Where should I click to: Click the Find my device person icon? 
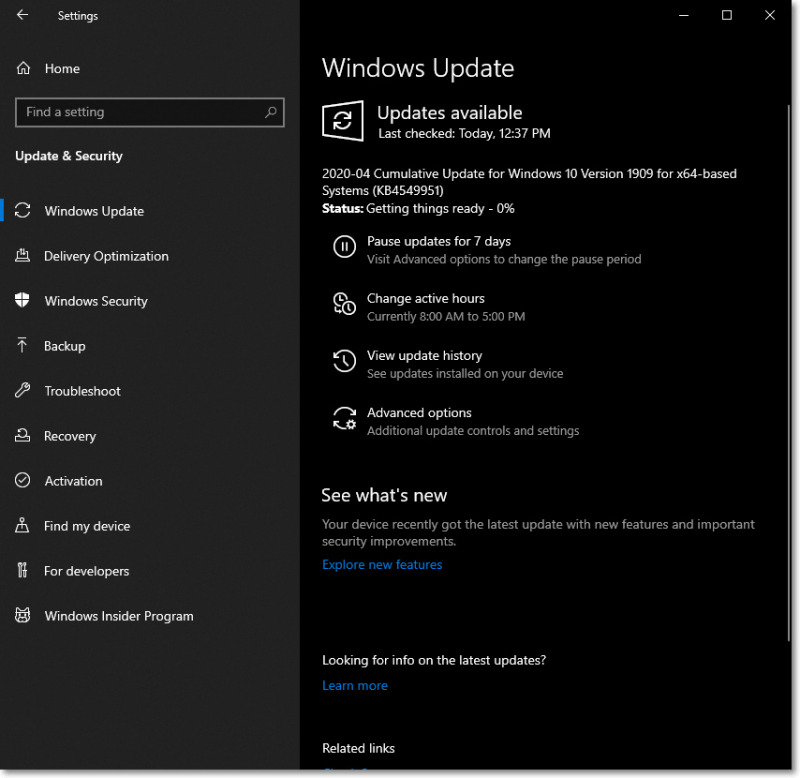click(x=22, y=525)
